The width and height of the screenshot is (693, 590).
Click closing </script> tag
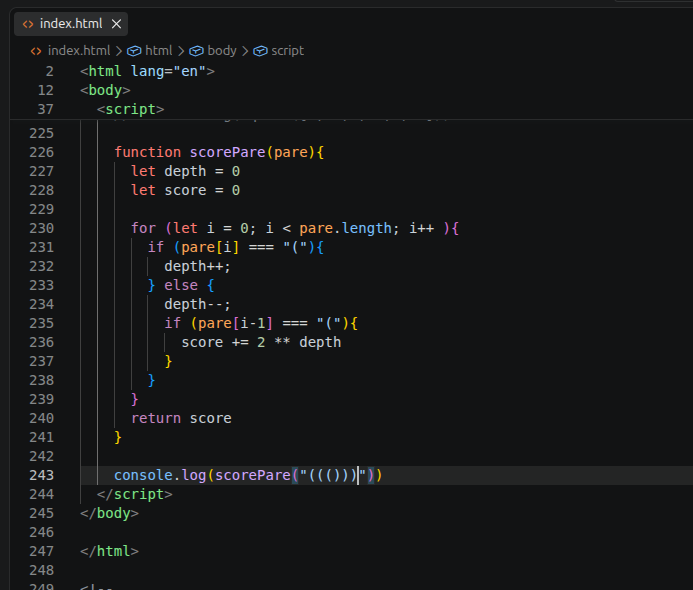click(134, 494)
